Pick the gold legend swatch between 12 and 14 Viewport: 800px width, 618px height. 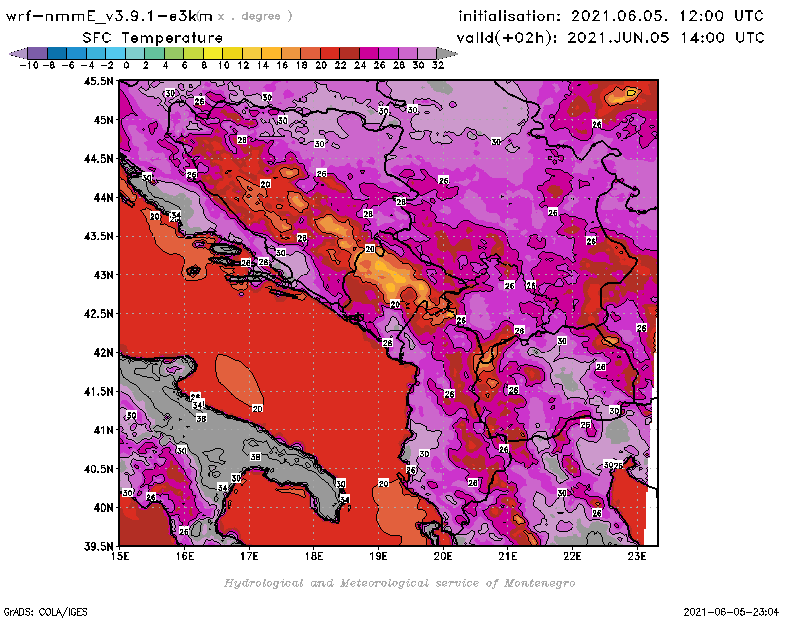tap(252, 53)
